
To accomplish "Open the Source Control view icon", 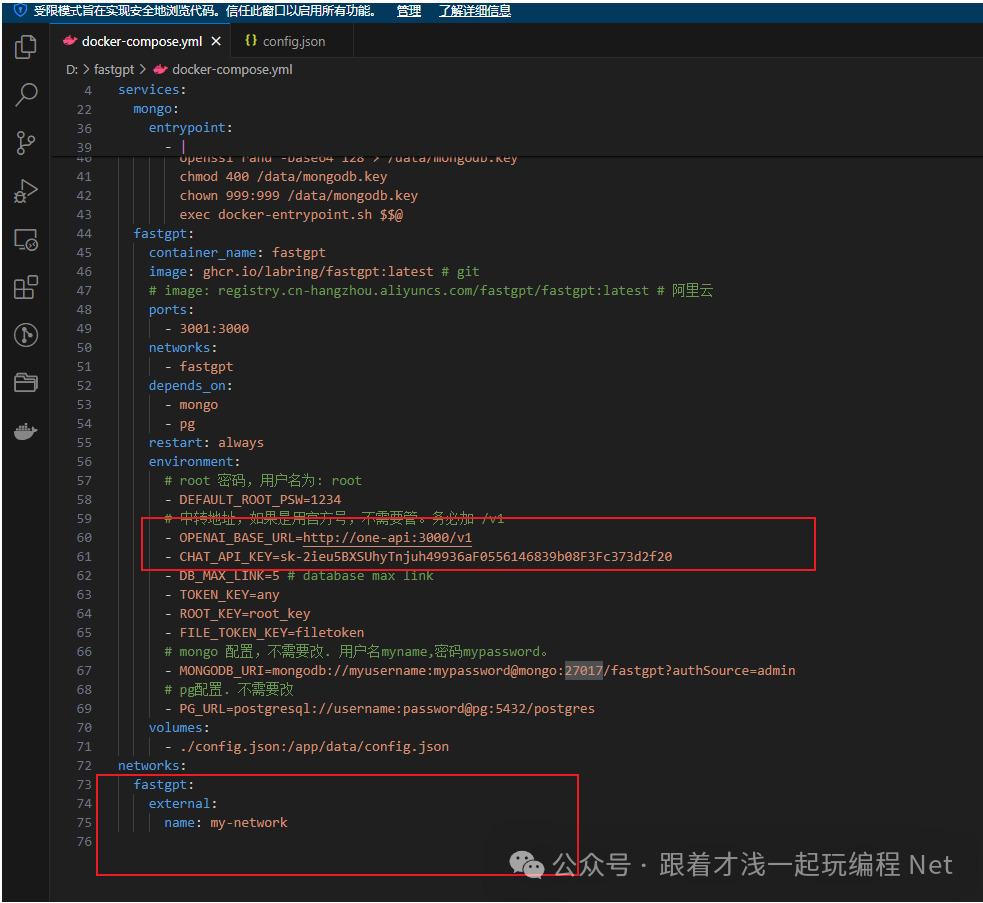I will point(26,143).
